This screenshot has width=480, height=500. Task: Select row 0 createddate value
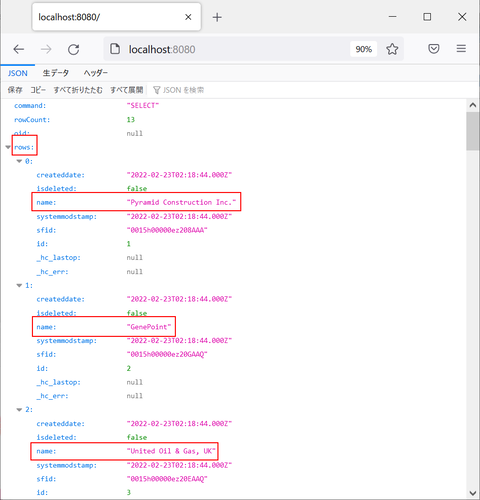[x=179, y=175]
